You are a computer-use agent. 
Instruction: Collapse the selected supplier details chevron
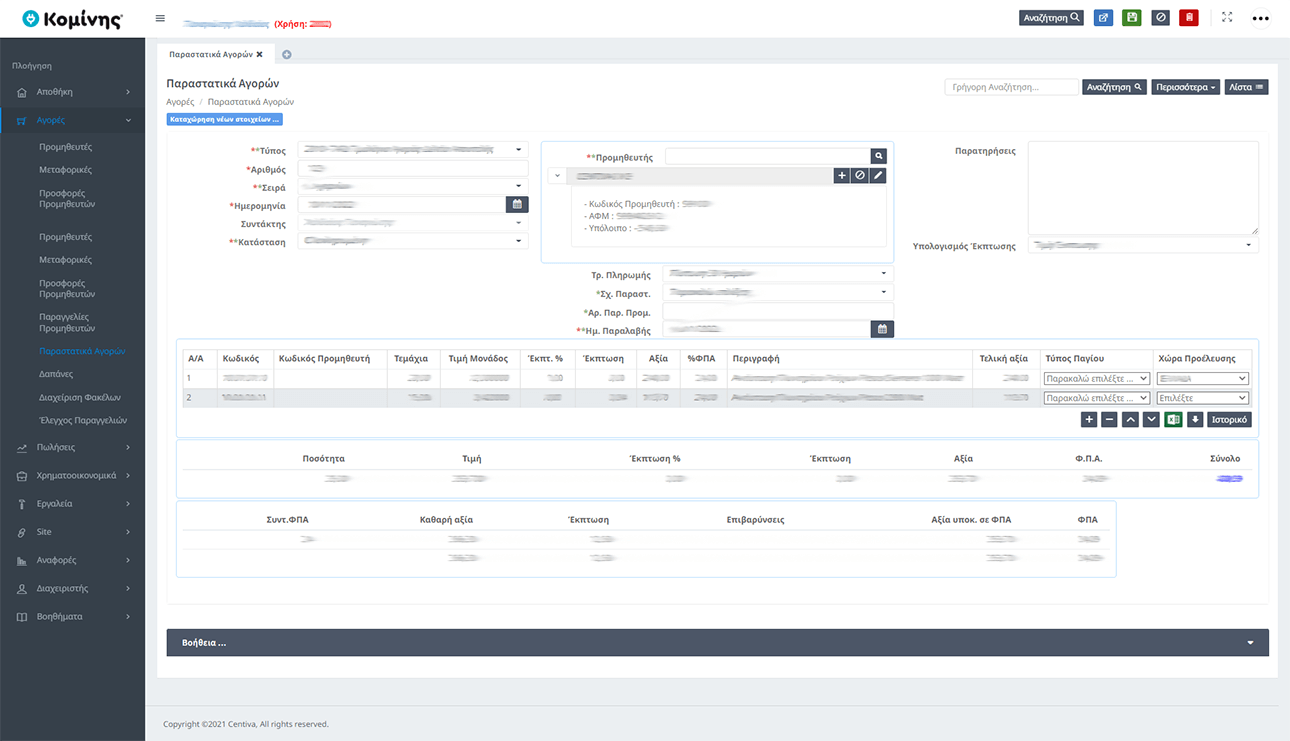pos(557,176)
